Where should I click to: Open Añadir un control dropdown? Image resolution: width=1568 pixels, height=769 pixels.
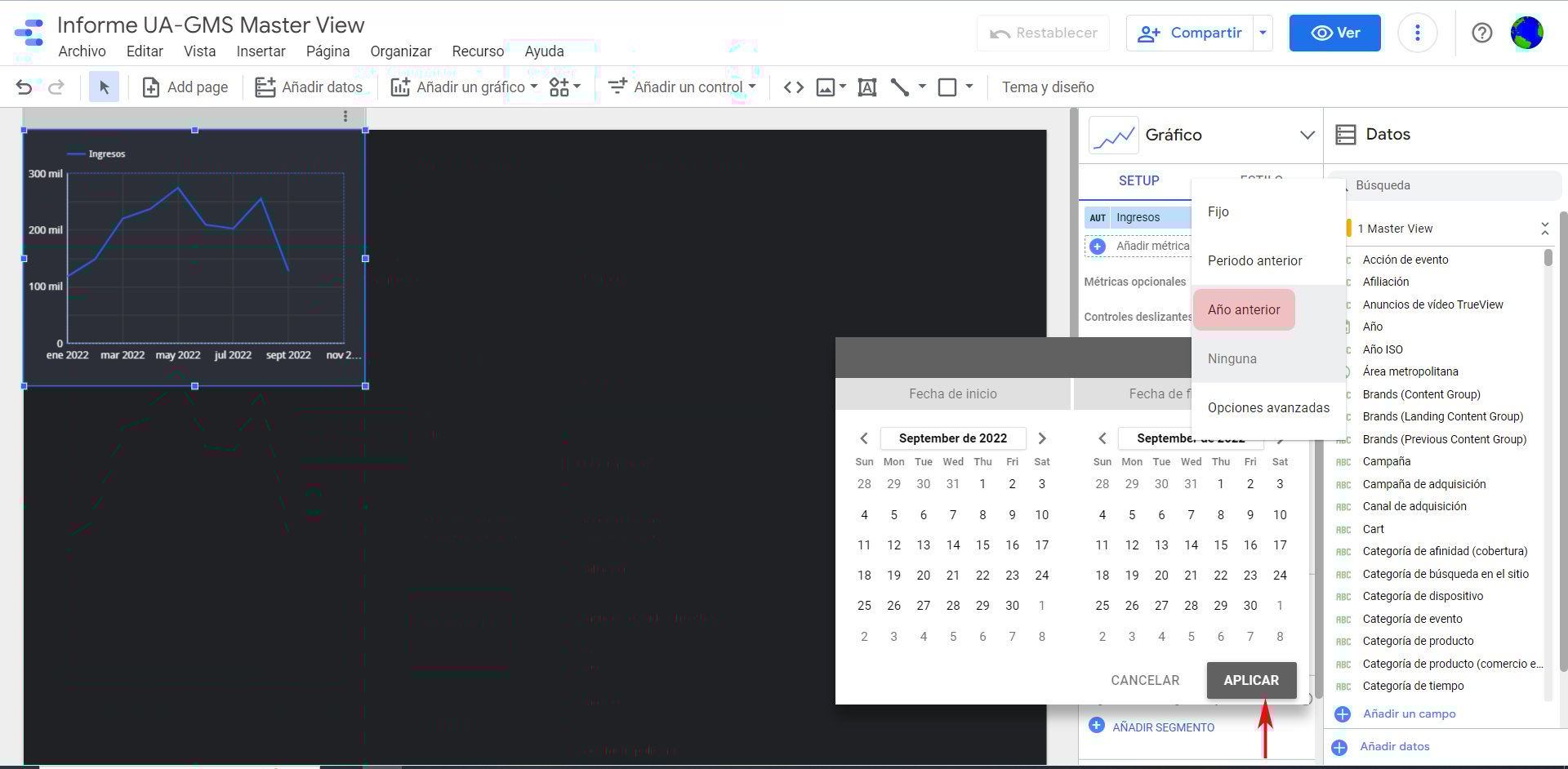(682, 87)
